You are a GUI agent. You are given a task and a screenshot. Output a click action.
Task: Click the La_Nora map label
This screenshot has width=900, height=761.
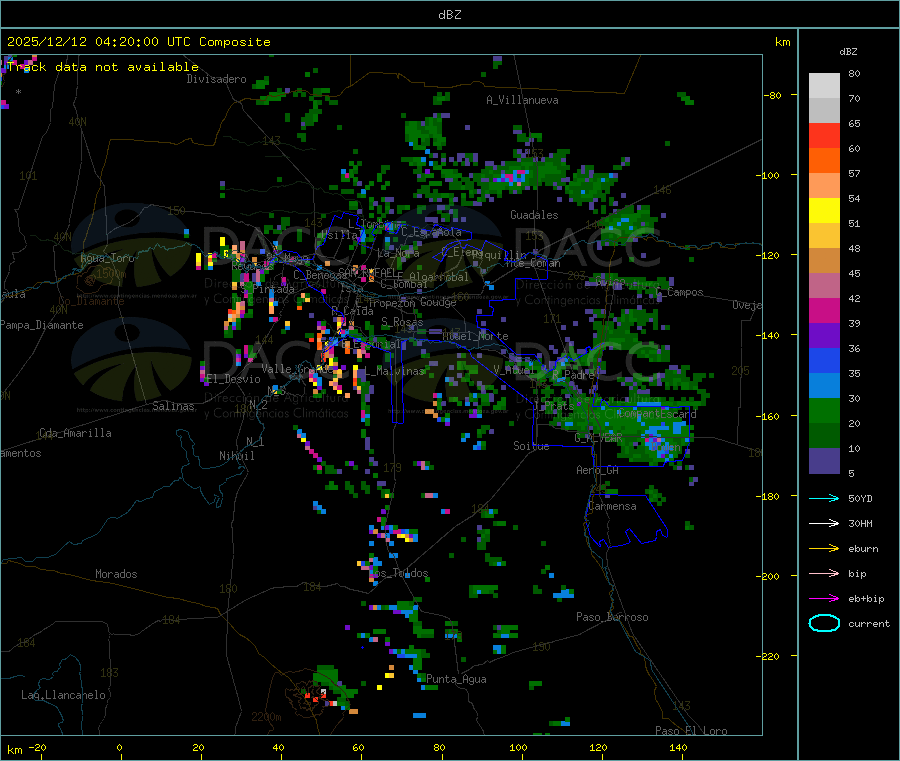point(399,253)
